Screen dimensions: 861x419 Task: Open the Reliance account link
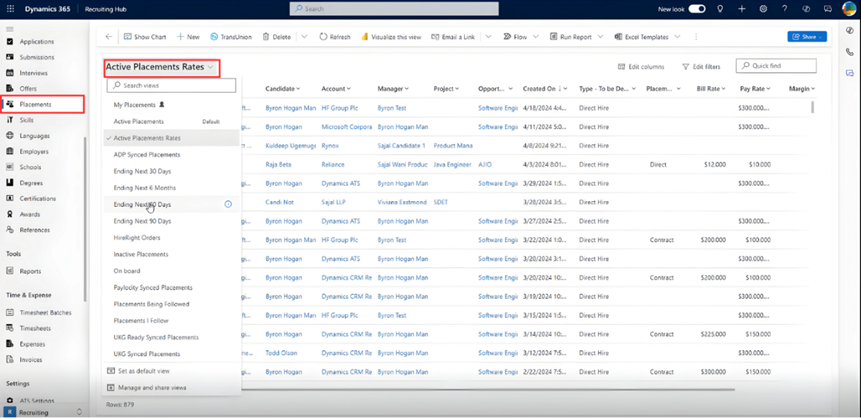click(x=333, y=164)
